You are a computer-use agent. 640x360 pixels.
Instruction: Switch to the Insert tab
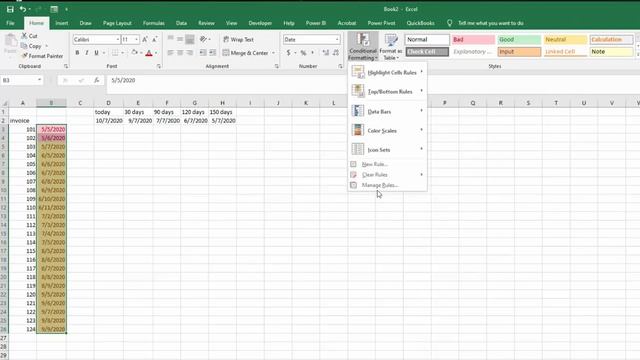coord(62,23)
